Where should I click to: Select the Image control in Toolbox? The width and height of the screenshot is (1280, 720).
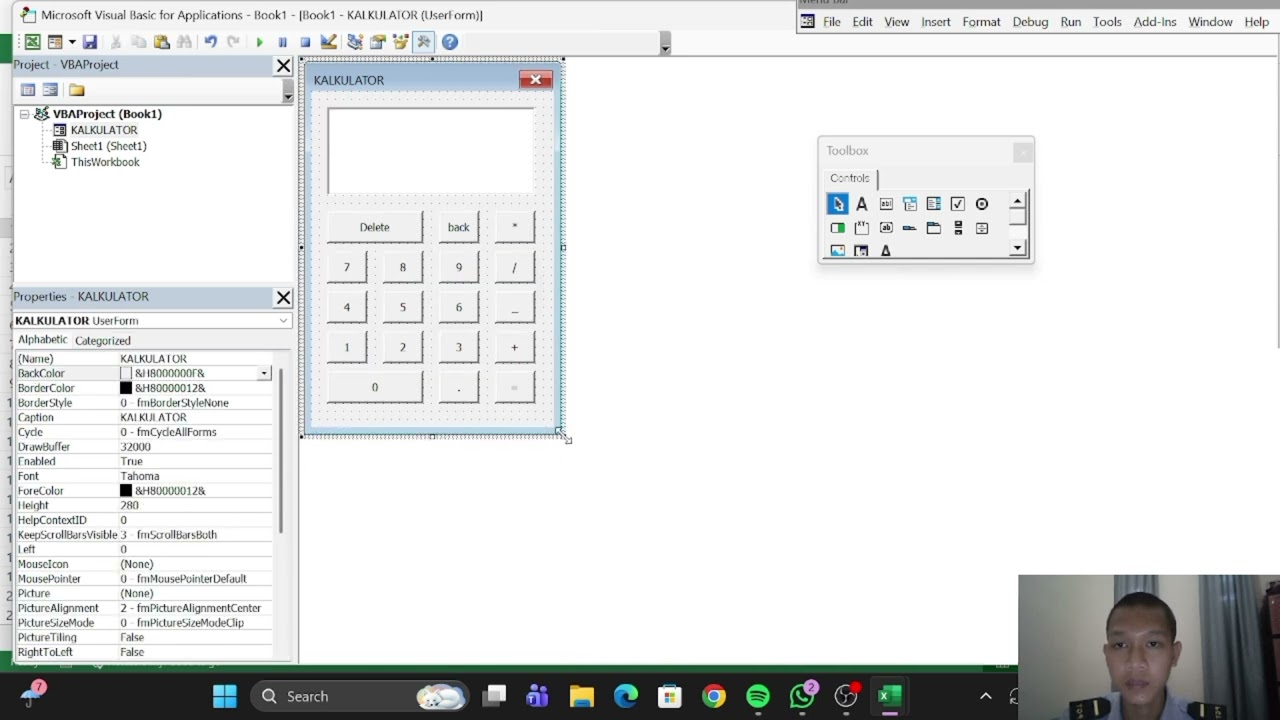pyautogui.click(x=838, y=251)
